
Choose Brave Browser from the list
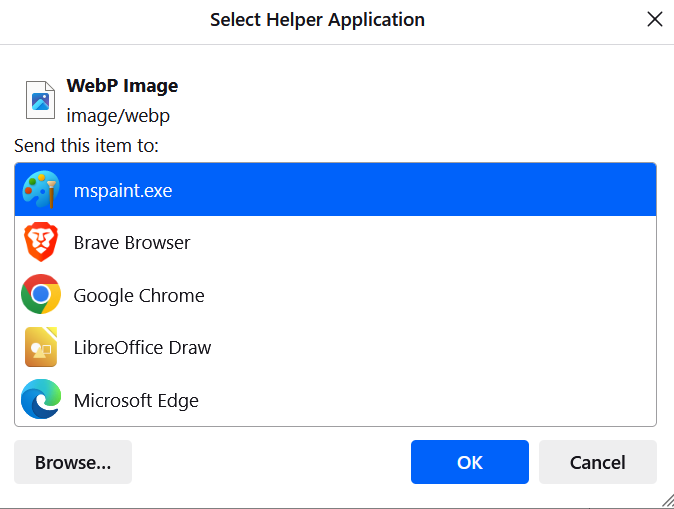tap(335, 242)
